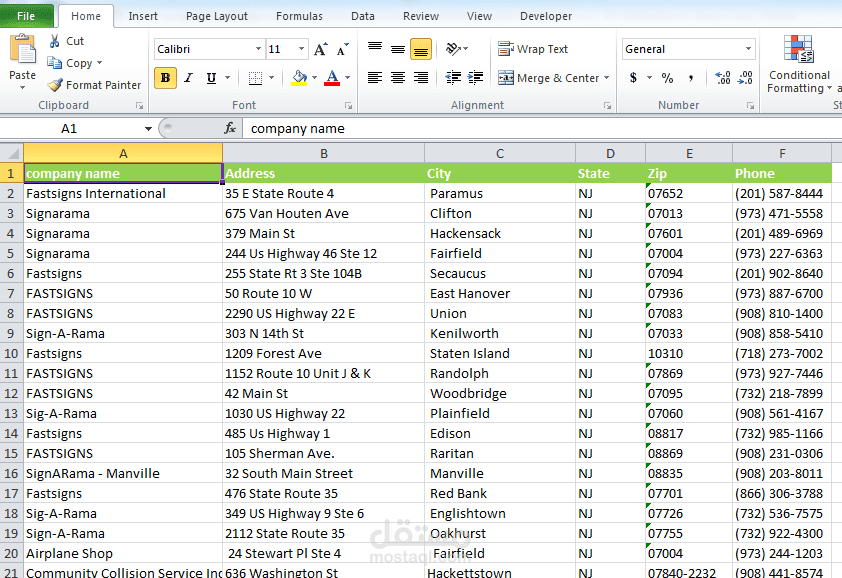
Task: Decrease font size with Shrink Font
Action: pyautogui.click(x=343, y=49)
